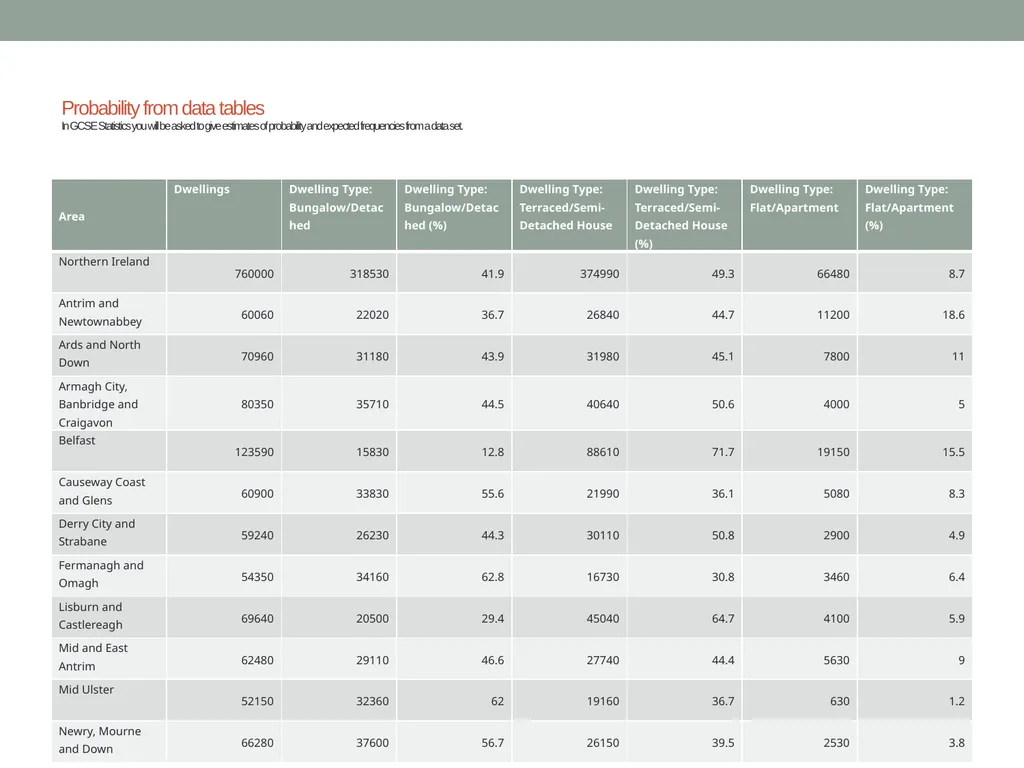
Task: Select 'Lisburn and Castlereagh' row label
Action: [91, 616]
